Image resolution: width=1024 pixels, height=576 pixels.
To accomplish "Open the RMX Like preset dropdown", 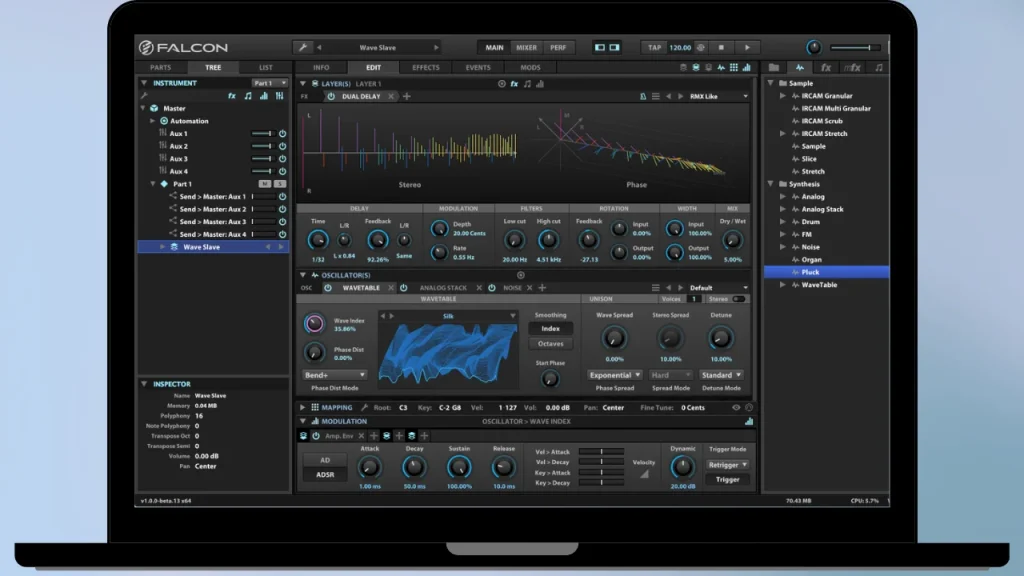I will pos(718,96).
